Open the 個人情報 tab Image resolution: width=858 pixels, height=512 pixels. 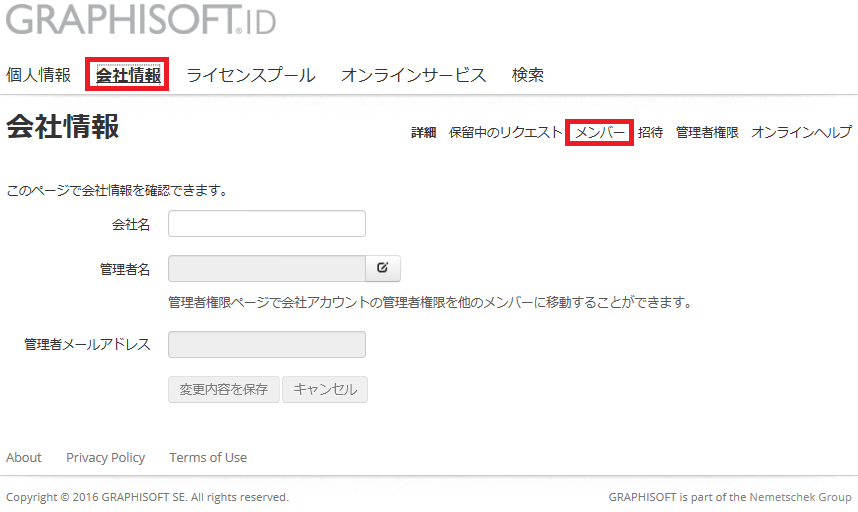38,75
